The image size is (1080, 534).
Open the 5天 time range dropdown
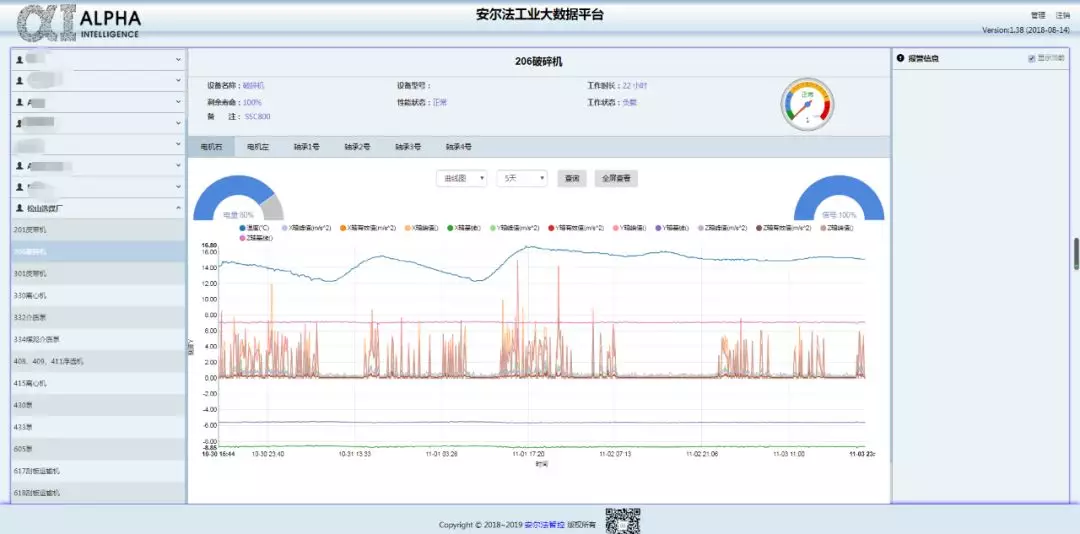pyautogui.click(x=521, y=178)
